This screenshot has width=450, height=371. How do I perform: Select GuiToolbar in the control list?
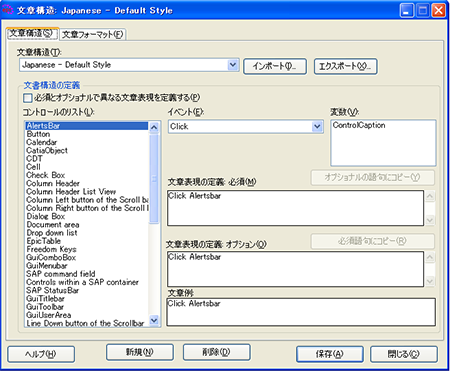pos(86,307)
